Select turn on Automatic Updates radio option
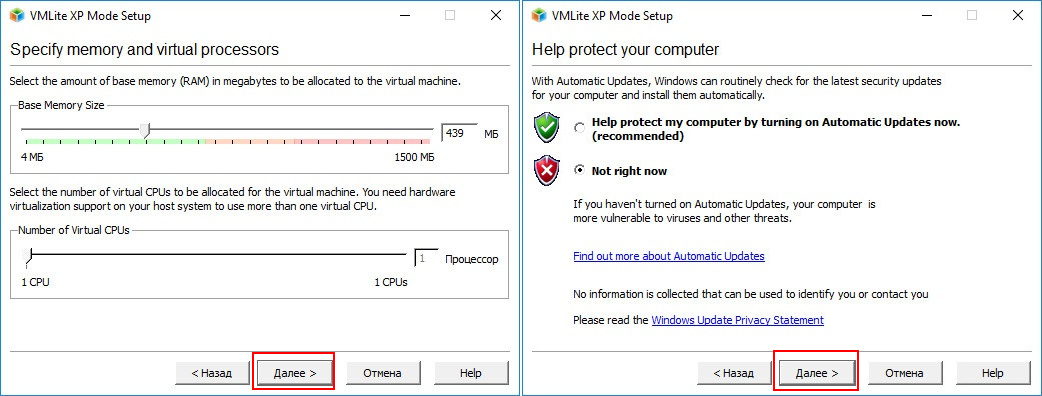1042x396 pixels. [579, 128]
